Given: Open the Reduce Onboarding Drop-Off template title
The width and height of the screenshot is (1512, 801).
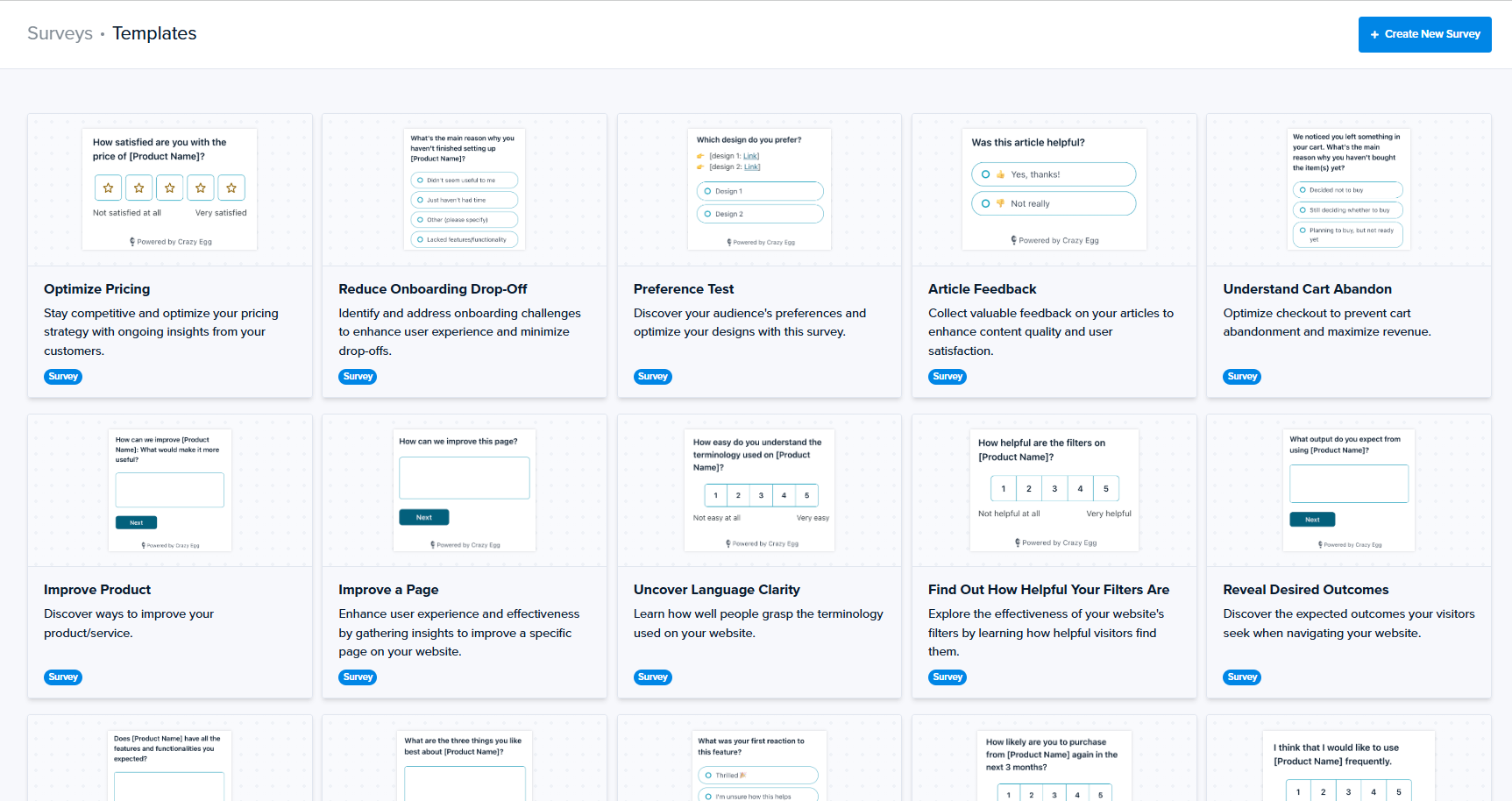Looking at the screenshot, I should pos(433,289).
